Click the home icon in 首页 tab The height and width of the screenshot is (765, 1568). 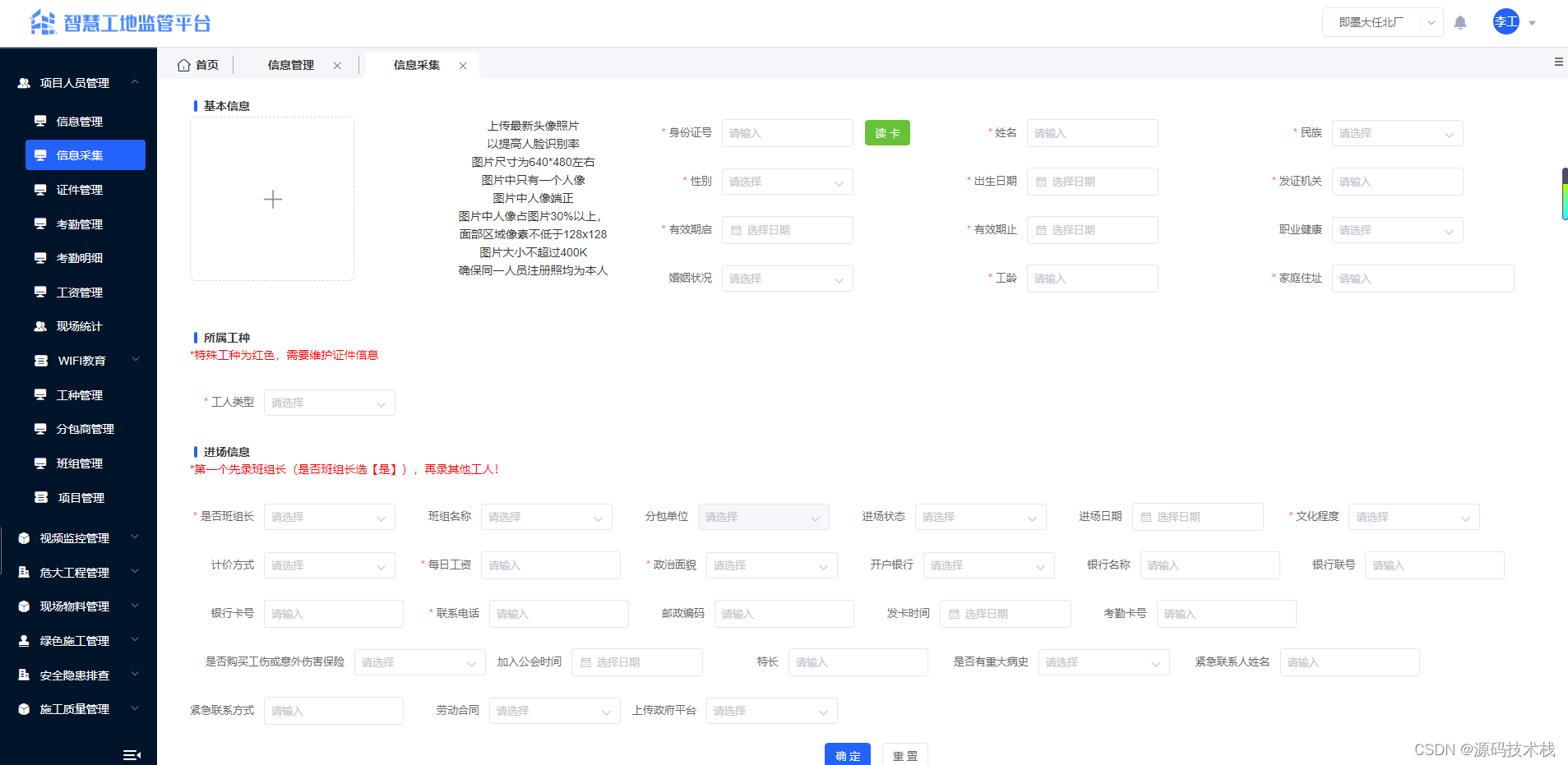click(184, 65)
